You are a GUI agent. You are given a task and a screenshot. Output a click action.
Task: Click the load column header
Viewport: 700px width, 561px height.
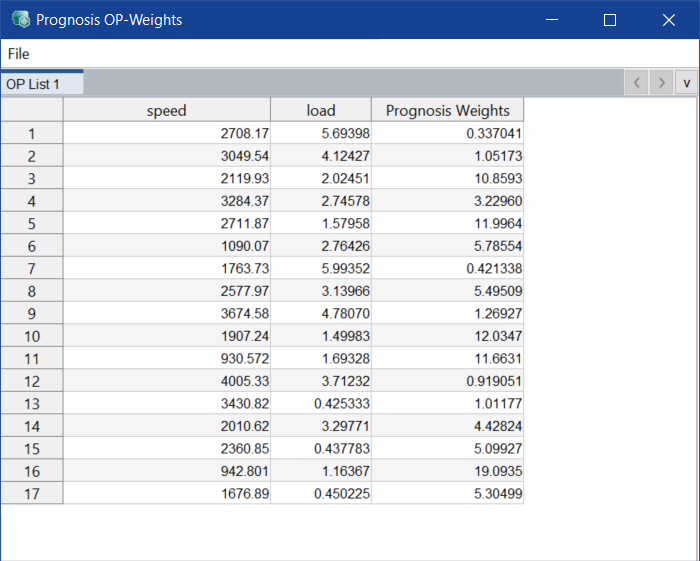[x=320, y=110]
